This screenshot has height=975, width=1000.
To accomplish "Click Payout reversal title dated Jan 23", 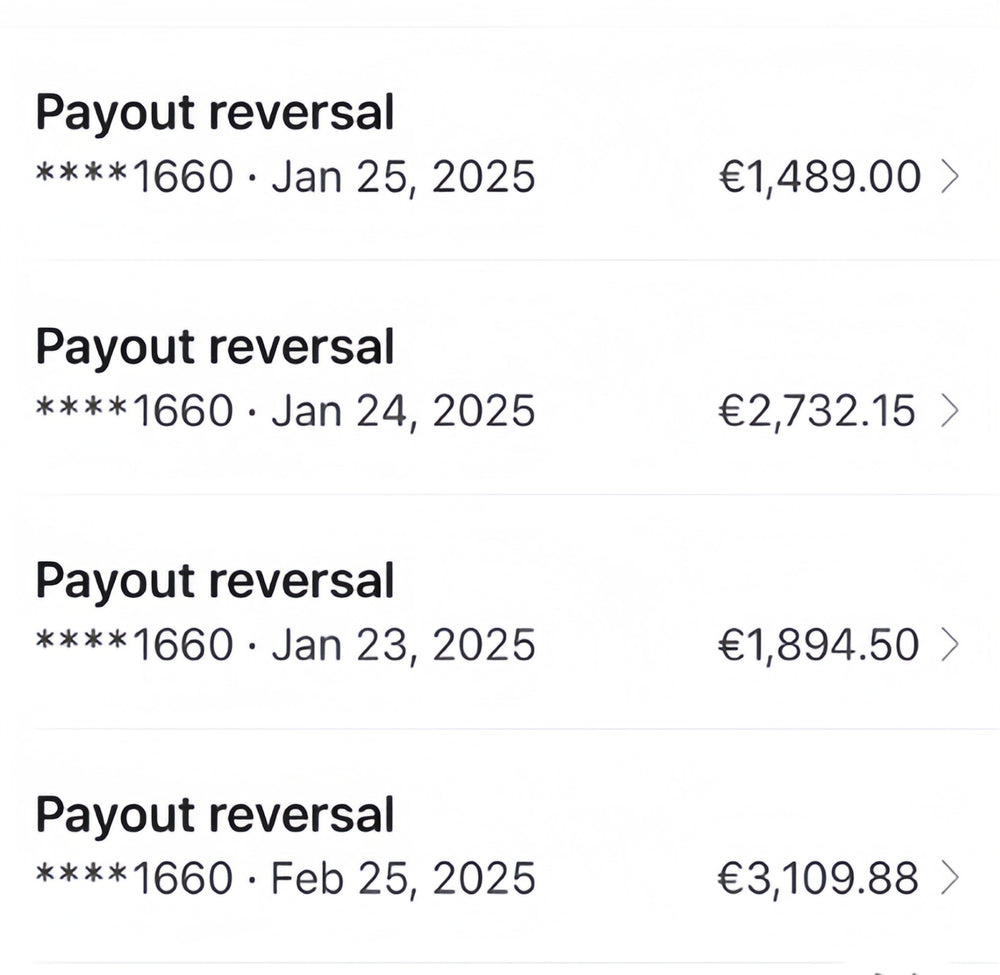I will [215, 581].
